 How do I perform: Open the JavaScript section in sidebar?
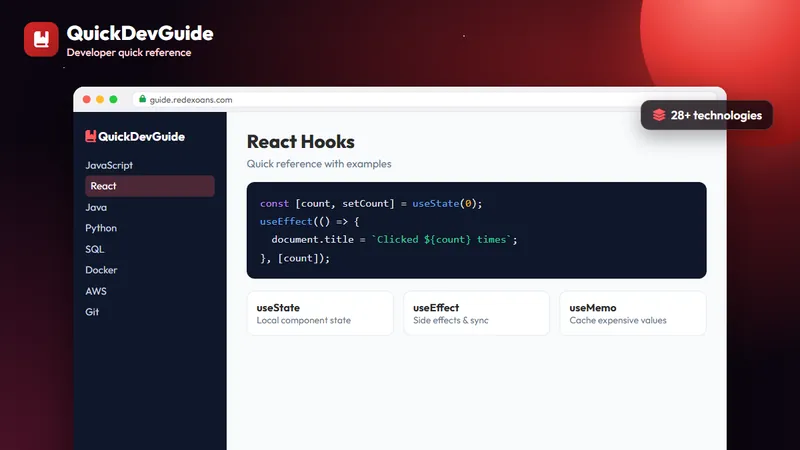(109, 165)
